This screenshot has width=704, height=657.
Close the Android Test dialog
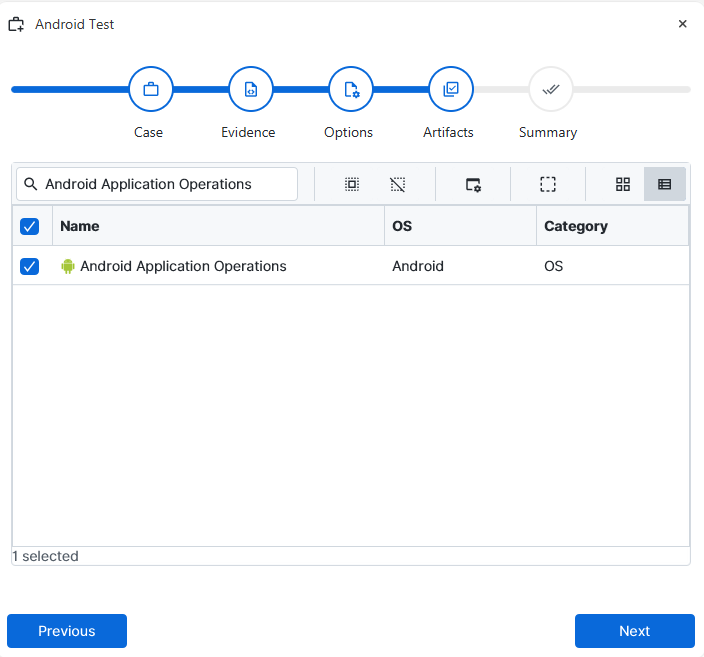tap(683, 24)
